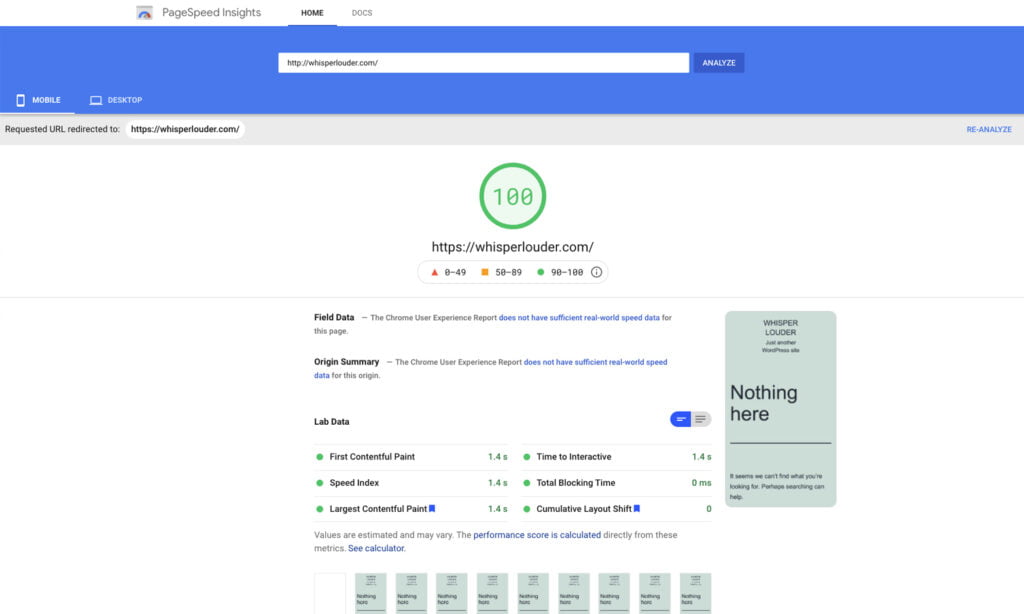The image size is (1024, 614).
Task: Select the last filmstrip thumbnail
Action: (x=695, y=593)
